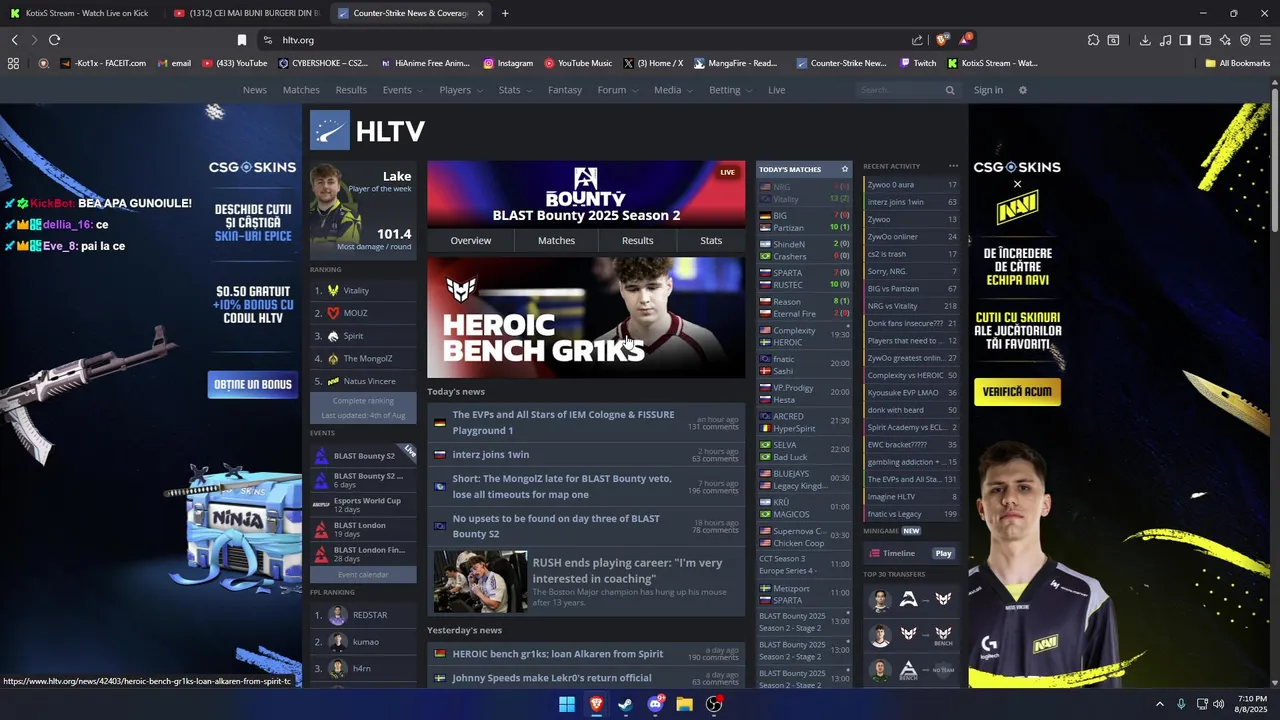Open the HLTV settings gear
Image resolution: width=1280 pixels, height=720 pixels.
coord(1022,90)
